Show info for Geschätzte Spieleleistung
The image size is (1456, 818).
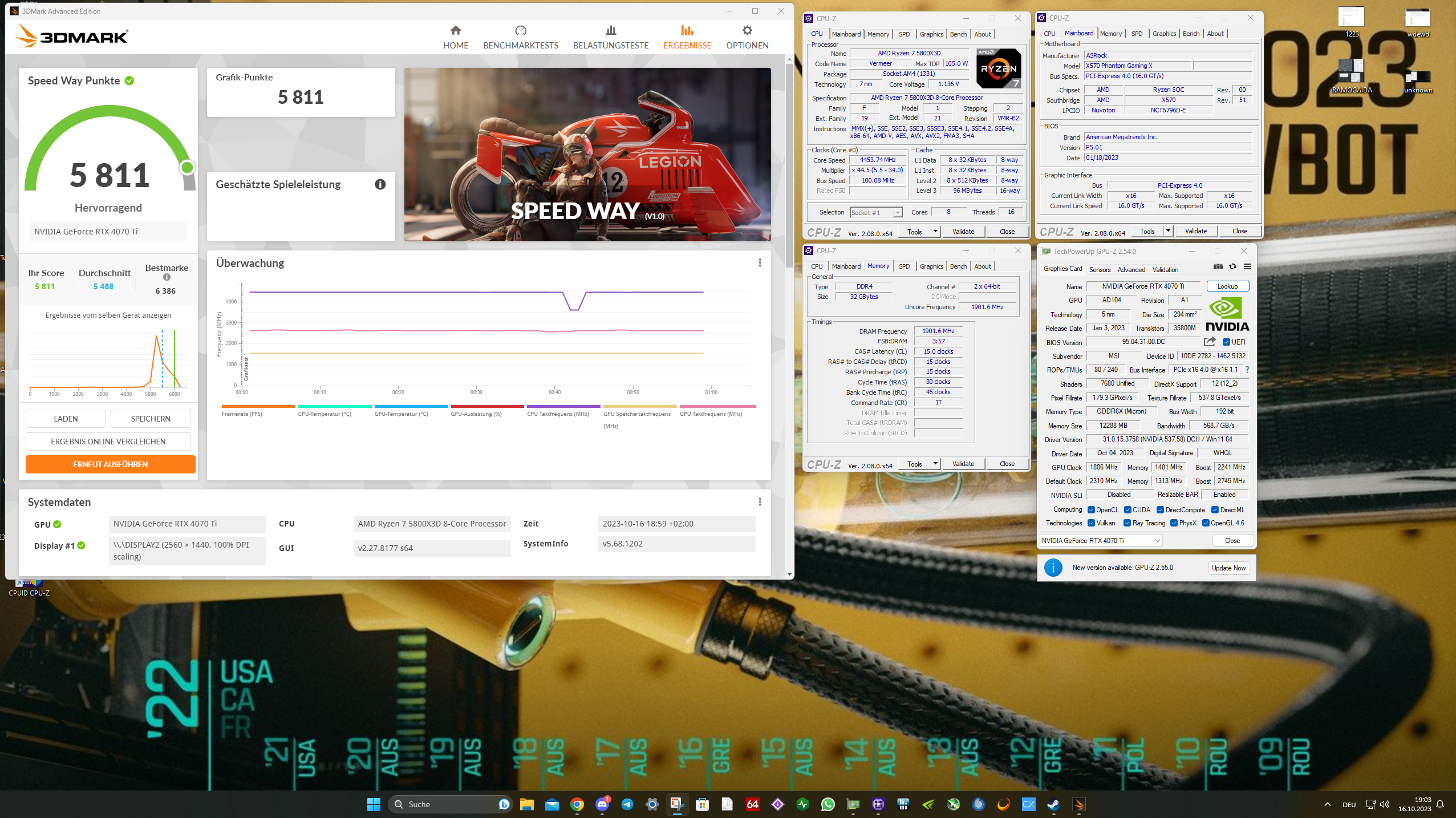[380, 184]
